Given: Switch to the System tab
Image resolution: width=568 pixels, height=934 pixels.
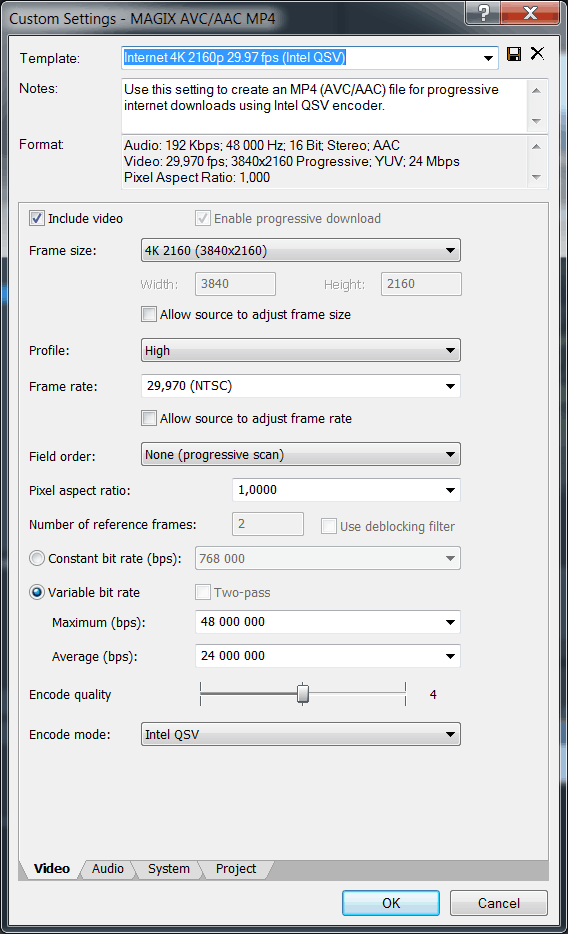Looking at the screenshot, I should pos(168,869).
